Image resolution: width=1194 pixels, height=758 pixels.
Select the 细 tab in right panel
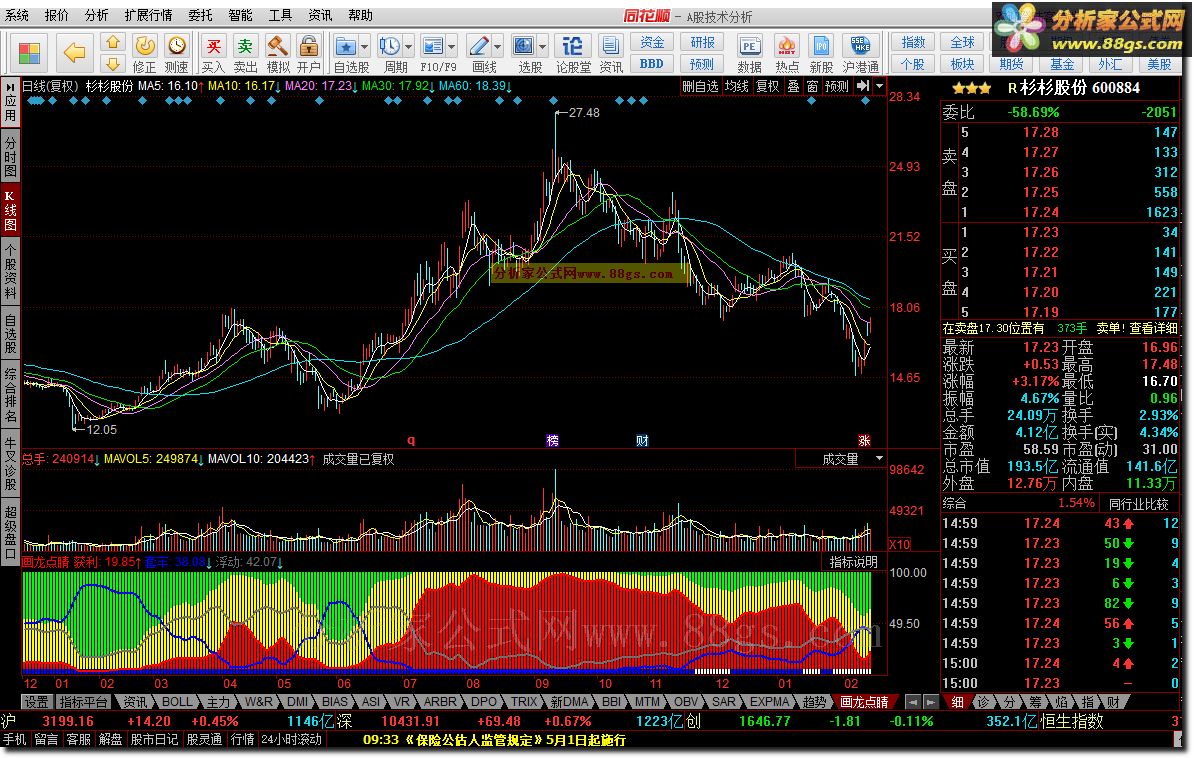click(957, 702)
